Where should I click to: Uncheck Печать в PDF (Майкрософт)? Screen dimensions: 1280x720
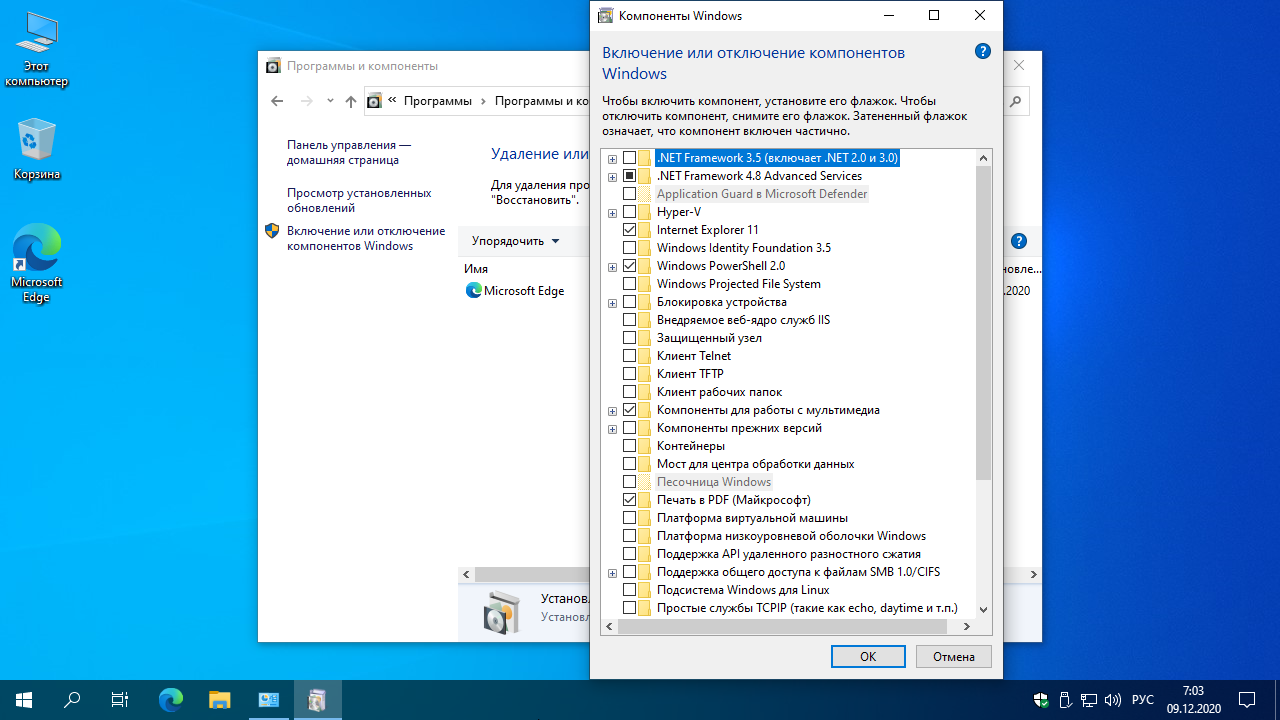[629, 500]
